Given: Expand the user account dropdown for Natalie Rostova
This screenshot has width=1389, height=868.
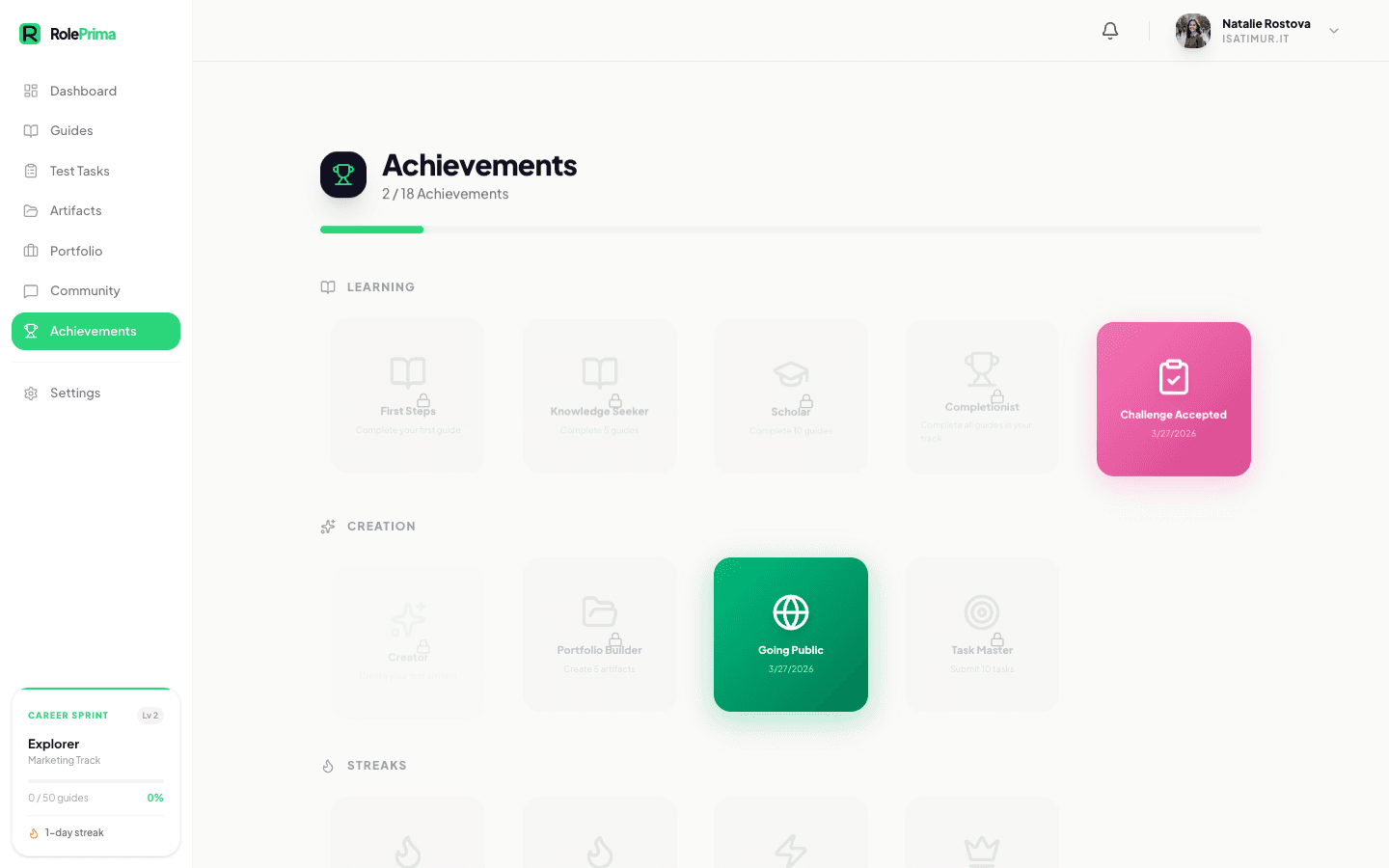Looking at the screenshot, I should (1334, 30).
